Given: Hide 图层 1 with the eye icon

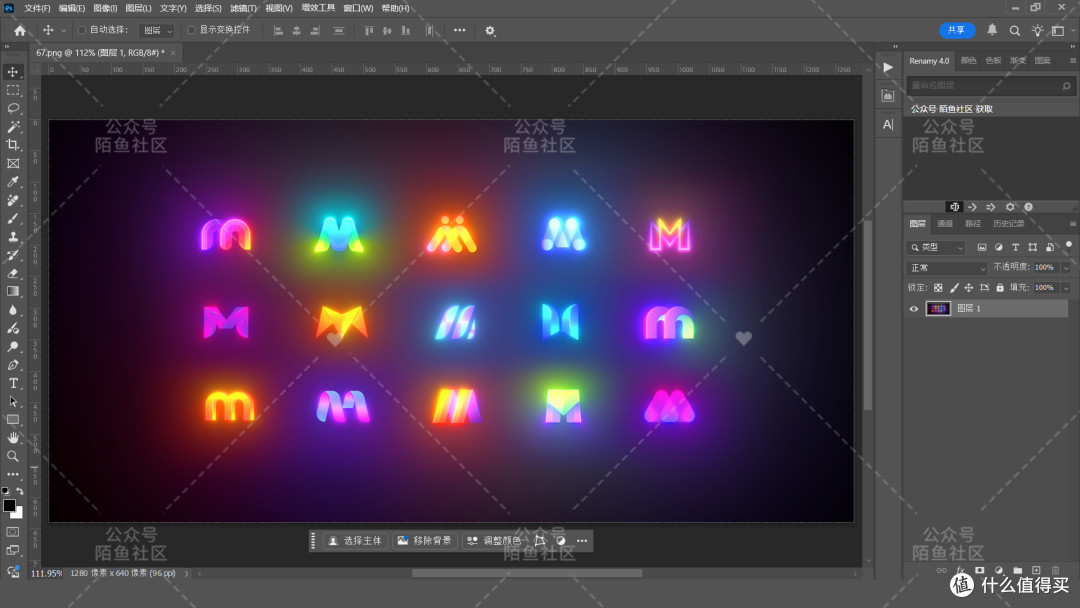Looking at the screenshot, I should (914, 308).
